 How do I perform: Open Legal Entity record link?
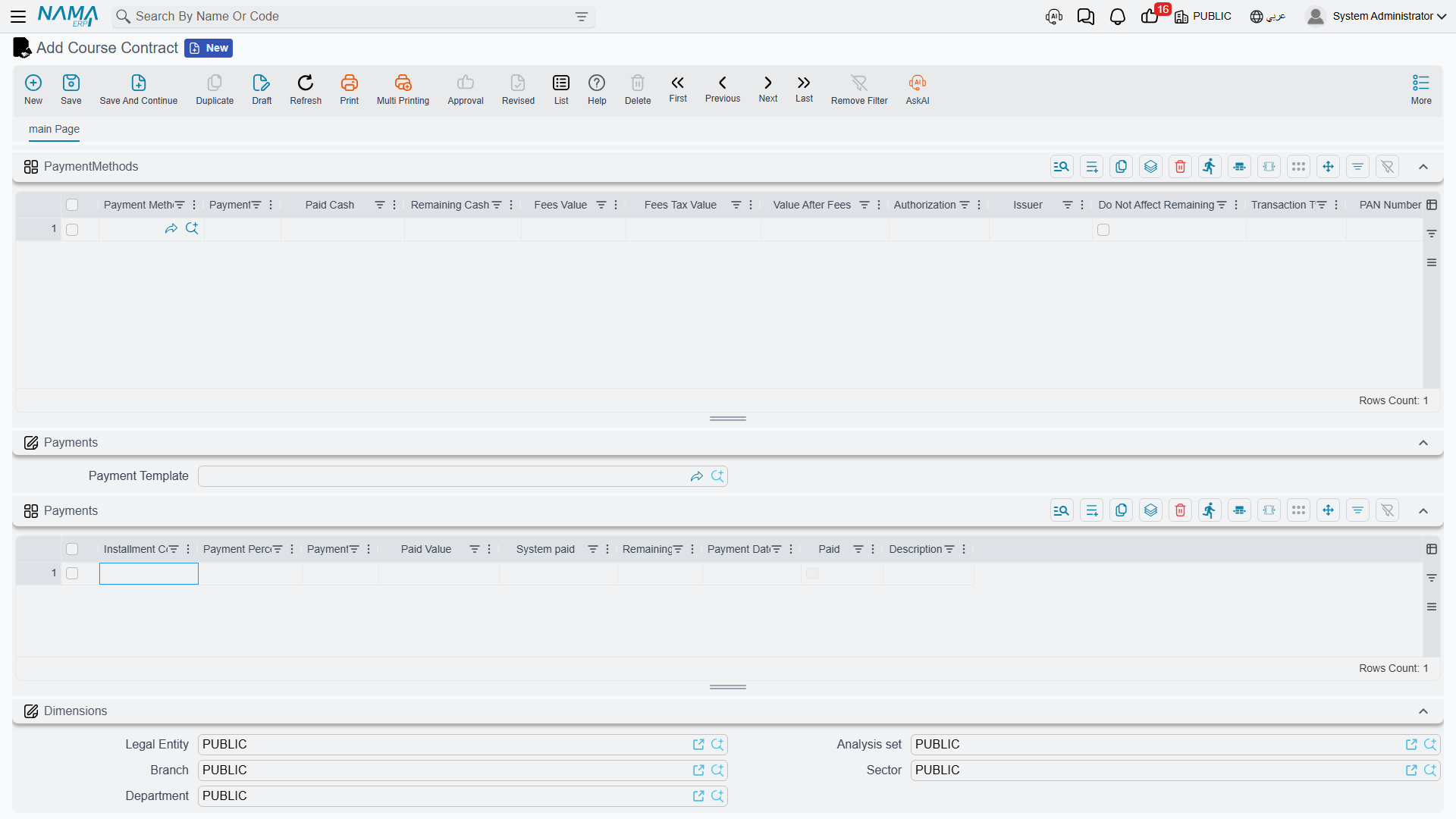[698, 745]
